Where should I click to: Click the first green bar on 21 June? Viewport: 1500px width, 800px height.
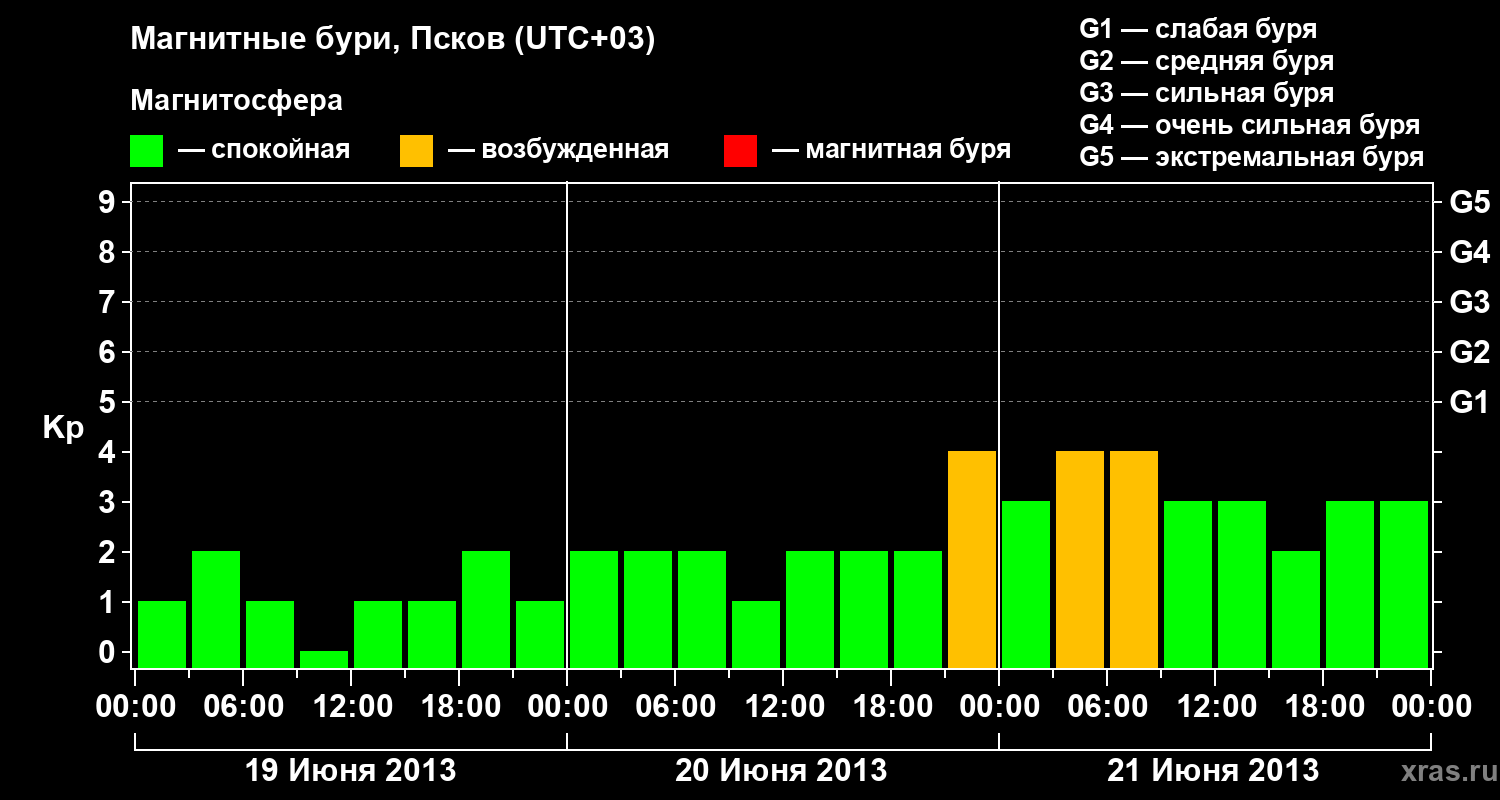coord(1026,584)
